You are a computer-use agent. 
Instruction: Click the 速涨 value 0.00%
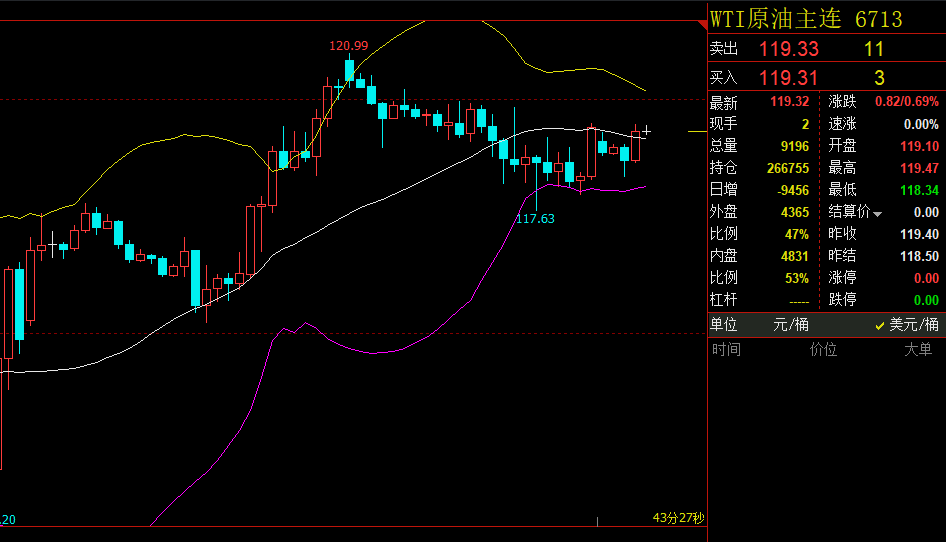(x=921, y=124)
